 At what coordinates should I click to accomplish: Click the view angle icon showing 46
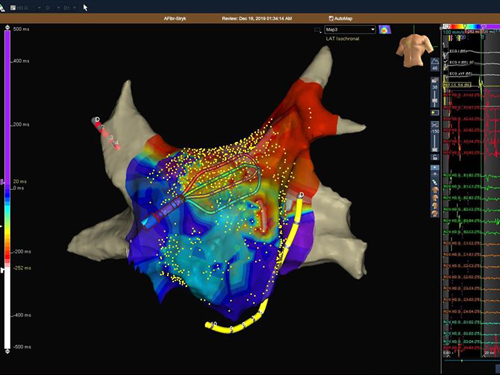(435, 65)
